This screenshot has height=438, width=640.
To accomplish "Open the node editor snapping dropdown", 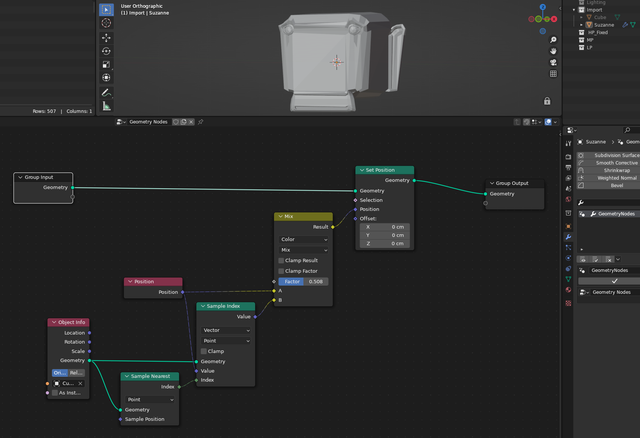I will [536, 122].
